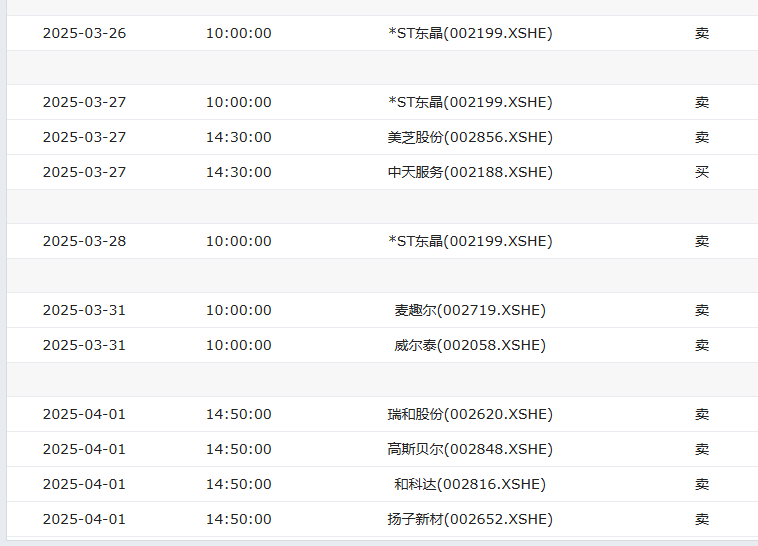Open the 扬子新材(002652.XSHE) stock link

point(470,519)
